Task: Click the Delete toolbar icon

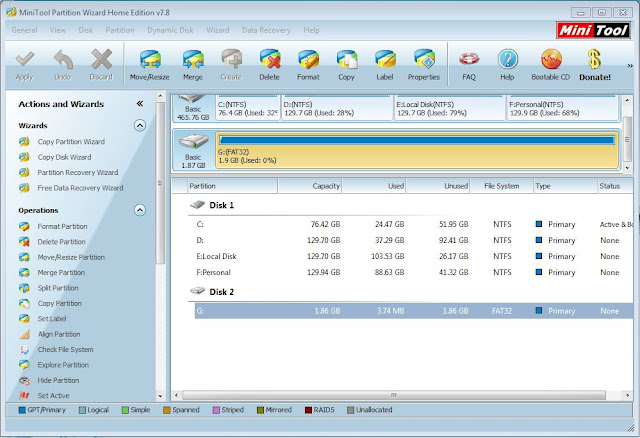Action: click(269, 65)
